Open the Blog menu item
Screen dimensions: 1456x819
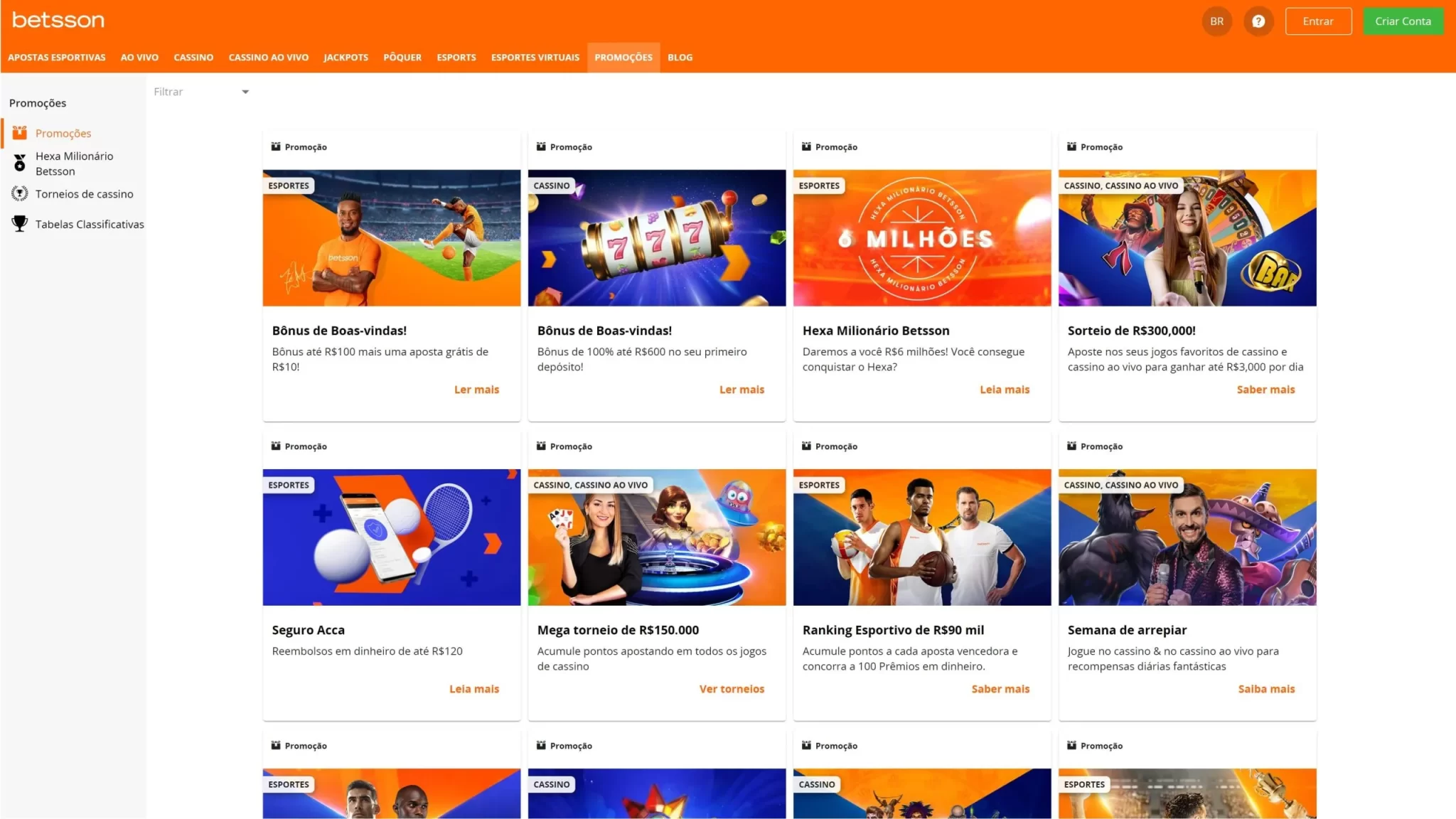(x=680, y=58)
